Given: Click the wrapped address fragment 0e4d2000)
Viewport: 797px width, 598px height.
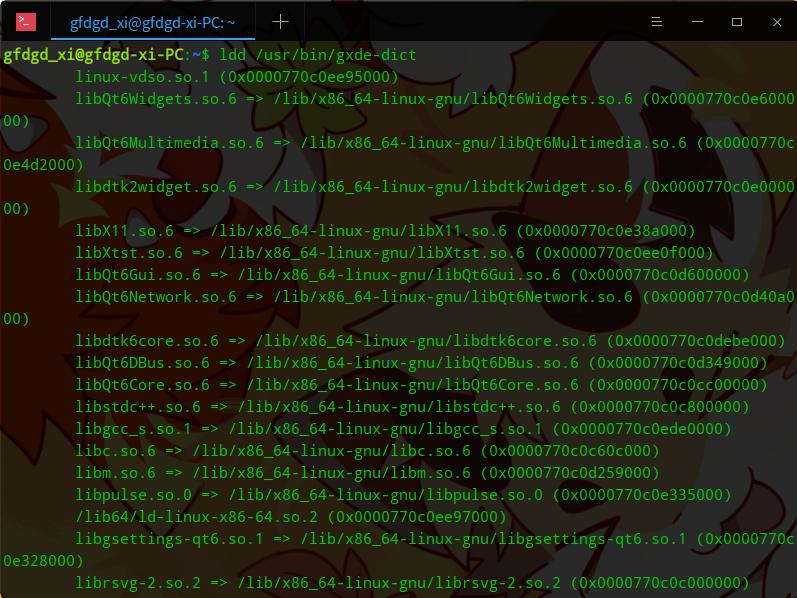Looking at the screenshot, I should (x=43, y=165).
